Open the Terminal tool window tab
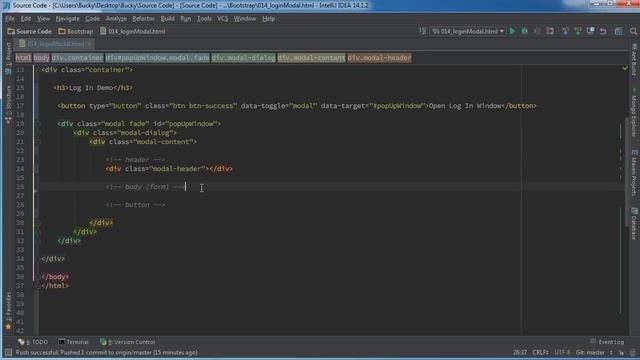640x360 pixels. 73,342
